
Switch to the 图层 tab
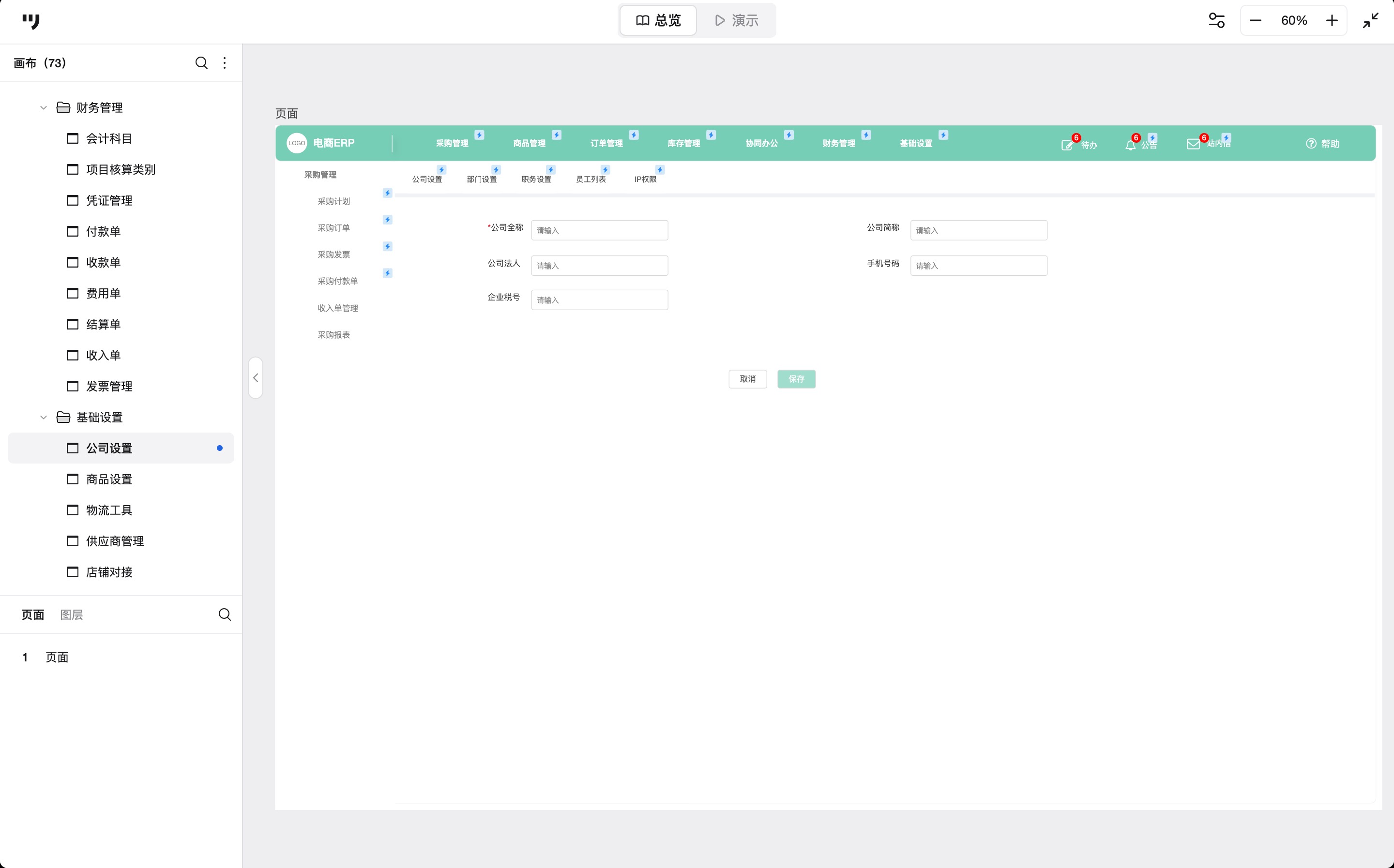(71, 615)
